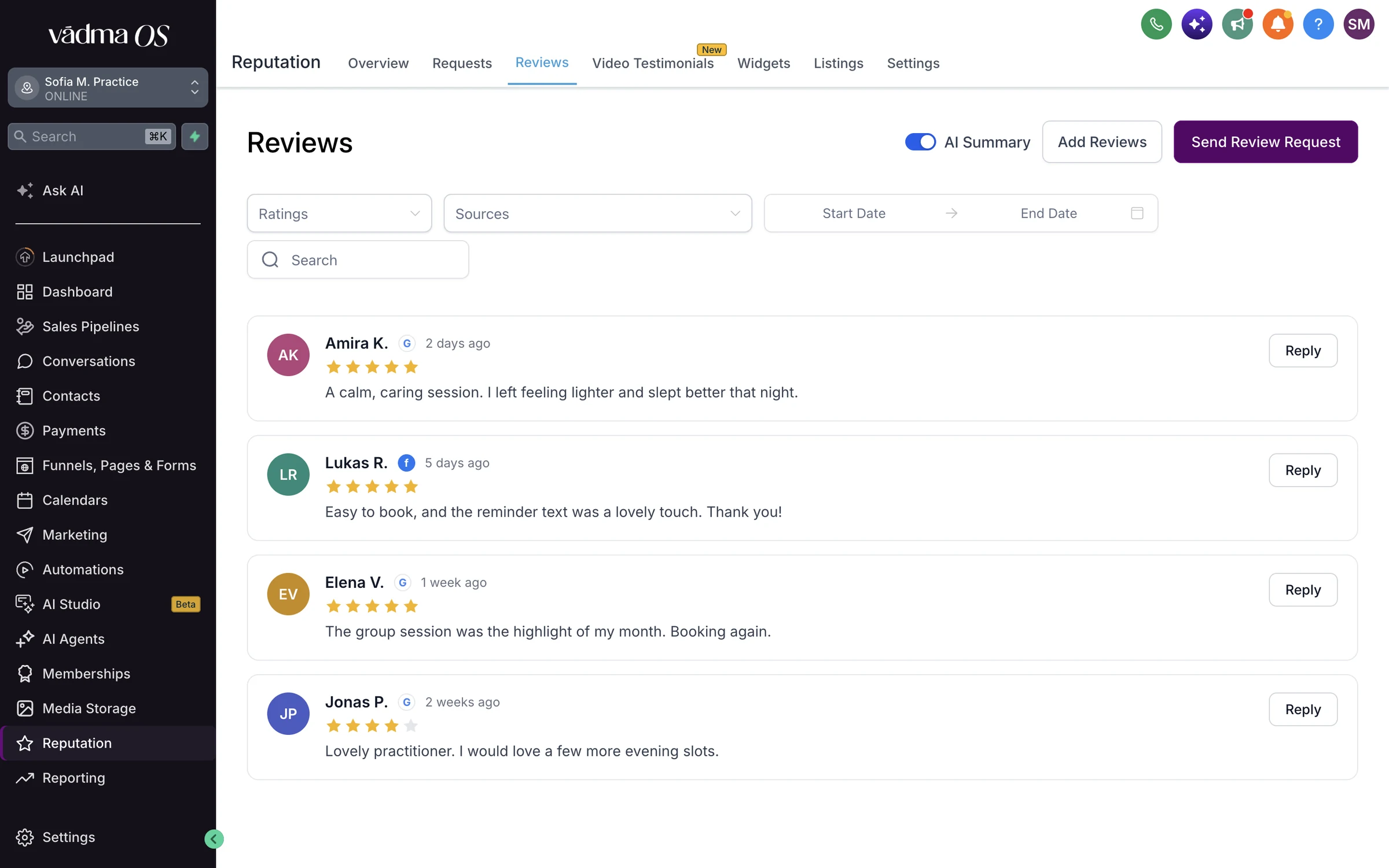Reply to Elena V.'s review

click(1303, 590)
